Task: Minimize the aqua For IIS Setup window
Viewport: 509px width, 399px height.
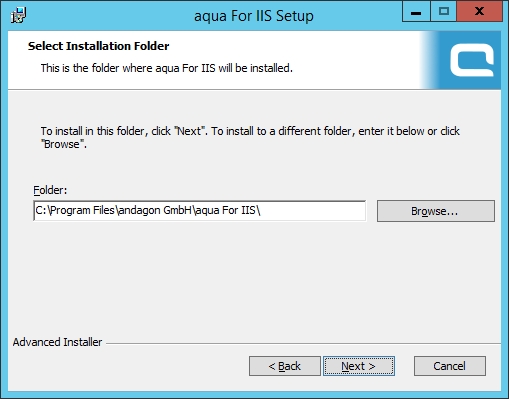Action: click(416, 12)
